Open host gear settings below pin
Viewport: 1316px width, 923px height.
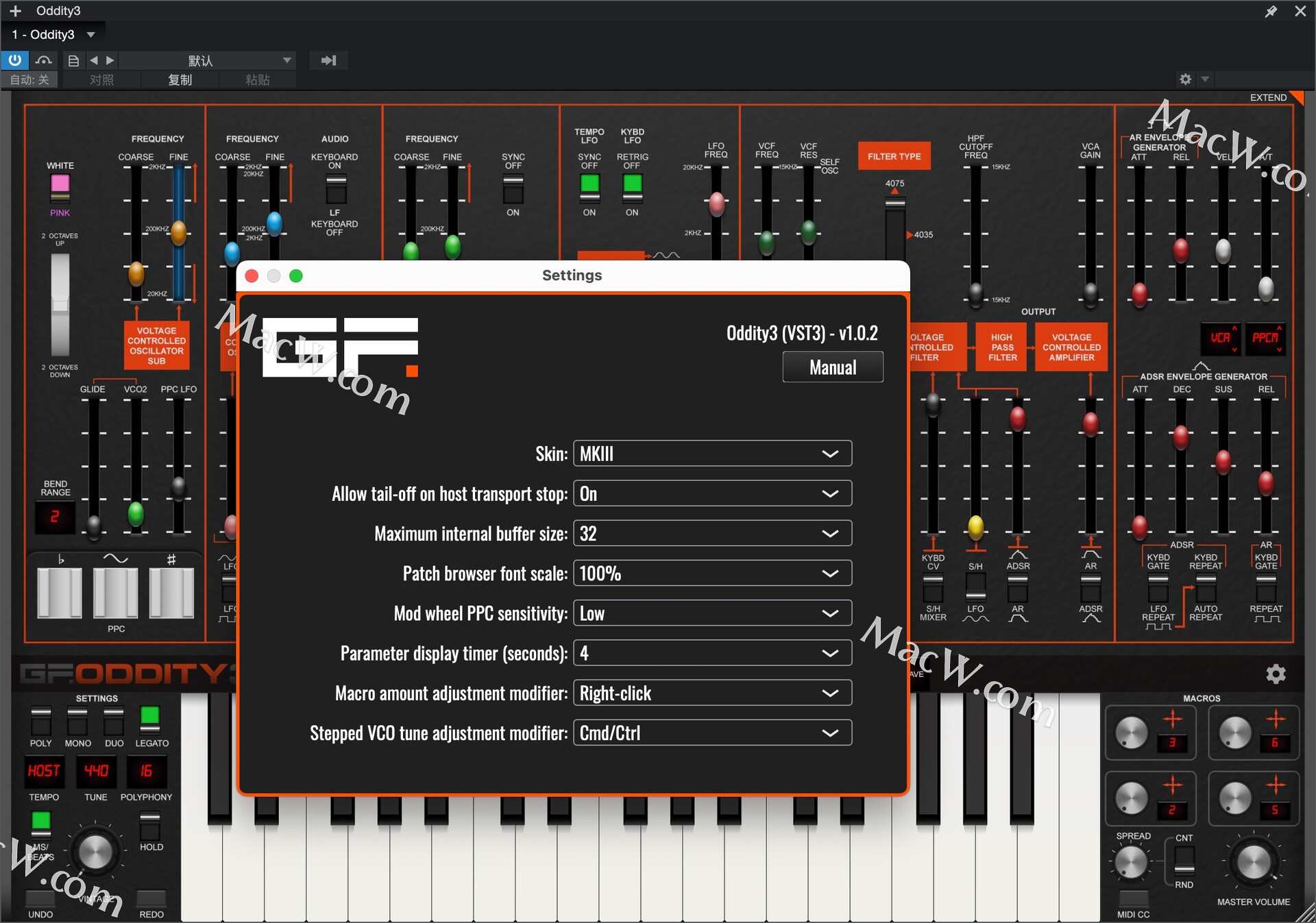(x=1185, y=79)
